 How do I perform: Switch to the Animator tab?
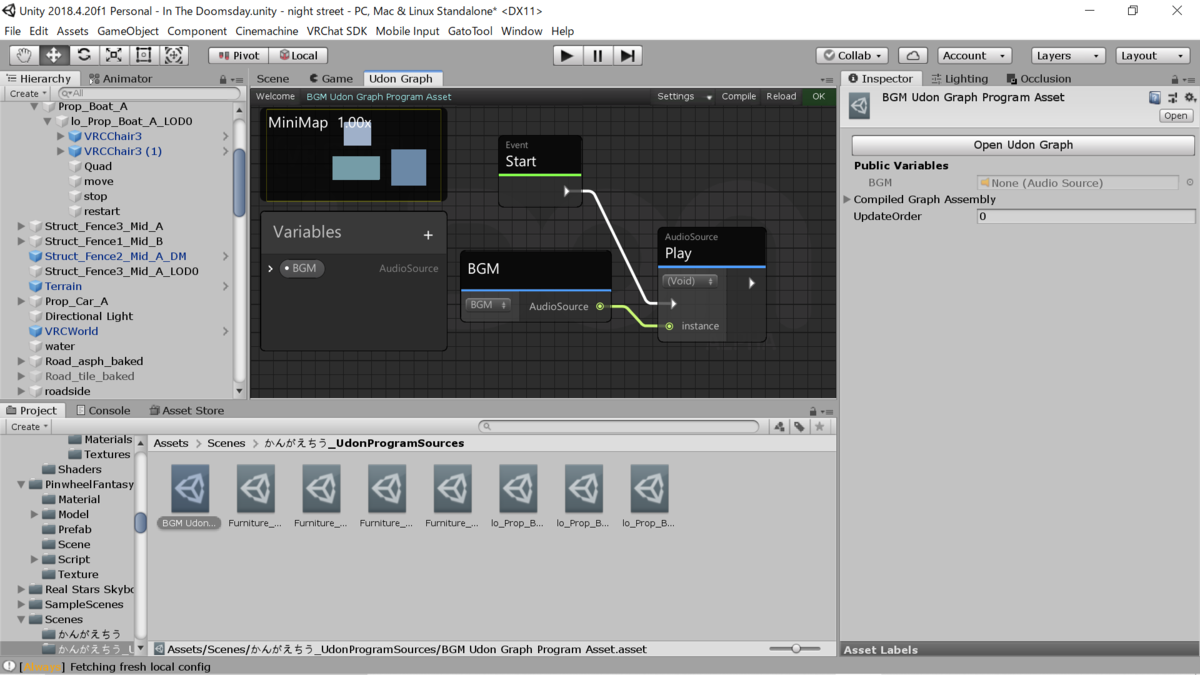coord(120,79)
